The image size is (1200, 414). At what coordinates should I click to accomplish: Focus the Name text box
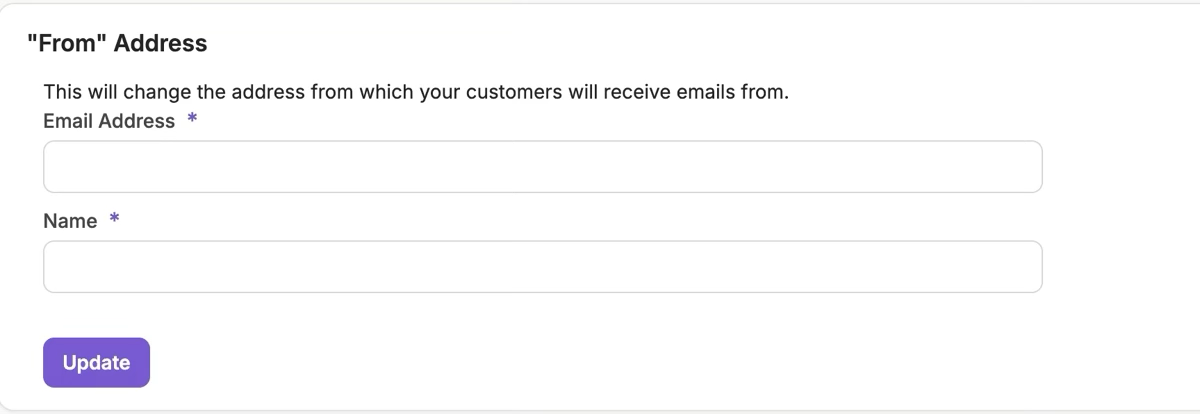click(x=542, y=266)
